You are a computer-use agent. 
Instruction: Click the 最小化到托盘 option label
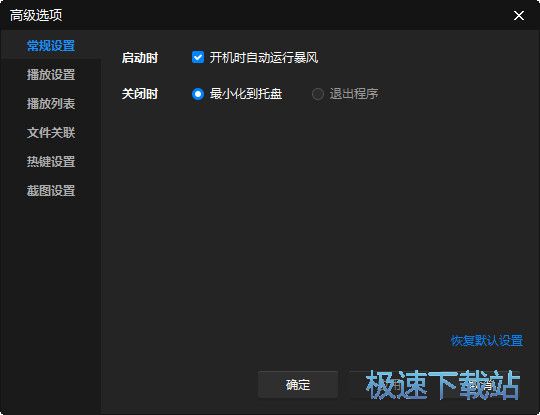click(x=246, y=94)
